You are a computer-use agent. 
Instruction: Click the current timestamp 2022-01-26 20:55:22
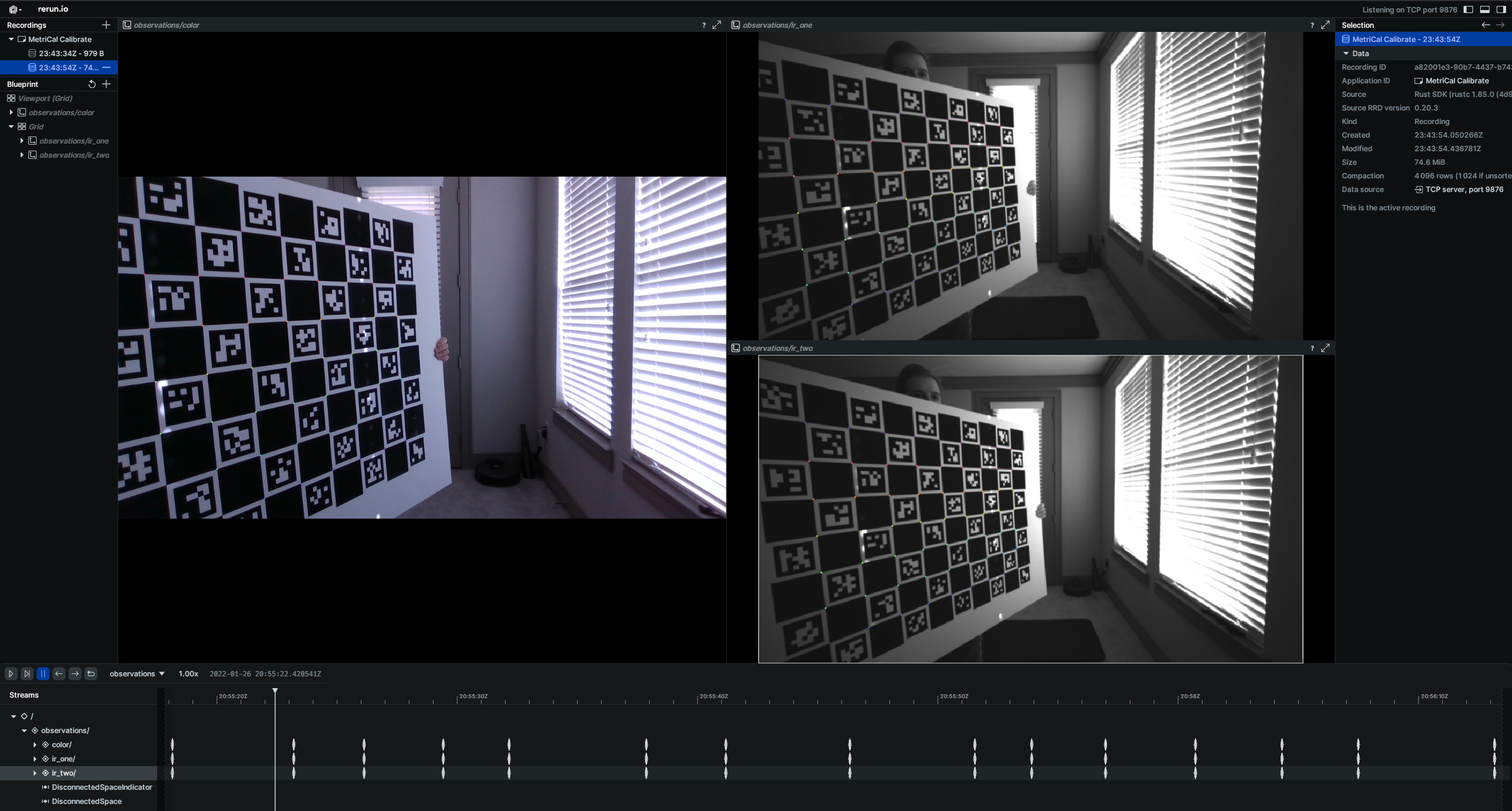click(x=265, y=673)
